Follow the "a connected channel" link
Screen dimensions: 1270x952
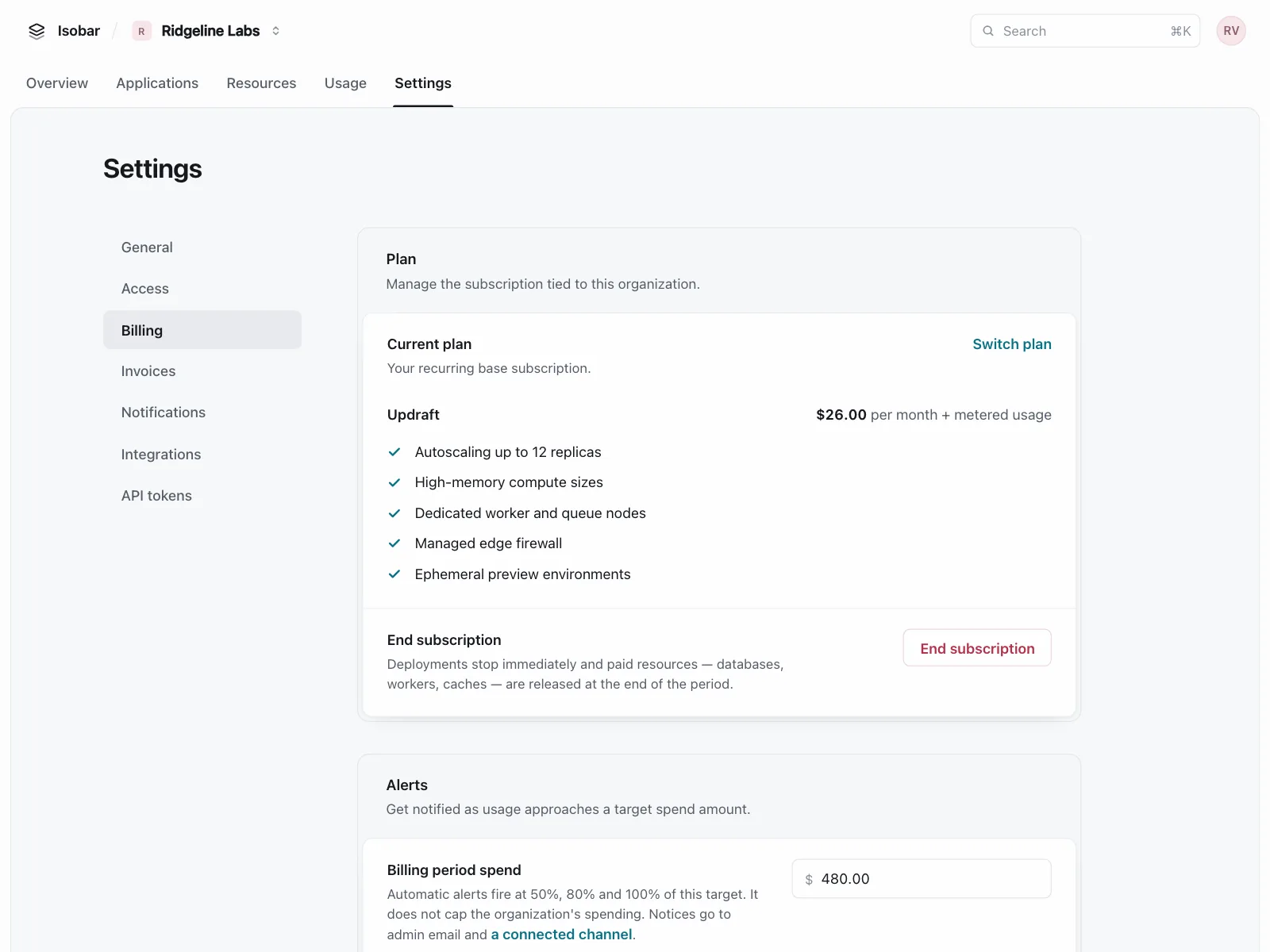pos(562,935)
